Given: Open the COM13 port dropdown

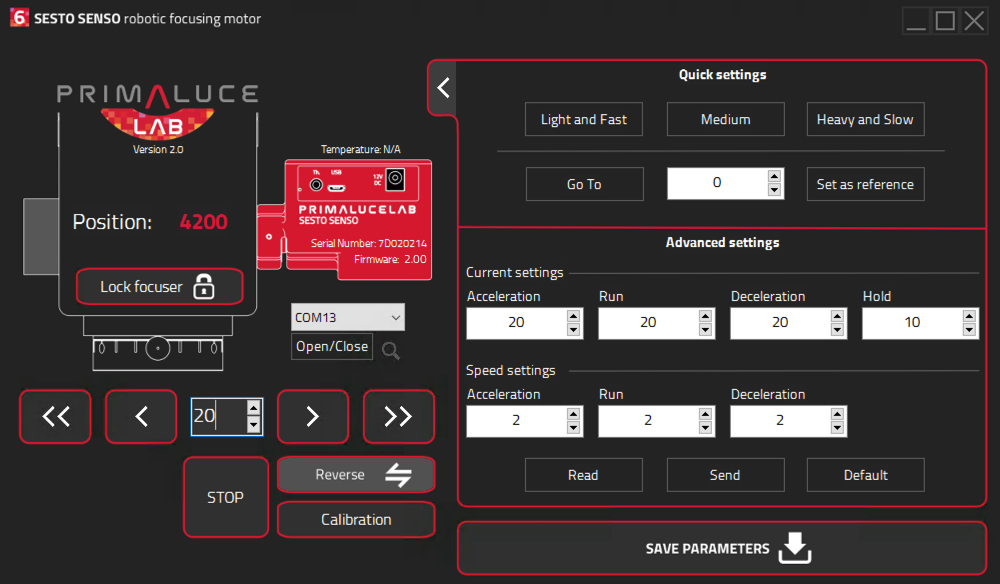Looking at the screenshot, I should point(348,317).
